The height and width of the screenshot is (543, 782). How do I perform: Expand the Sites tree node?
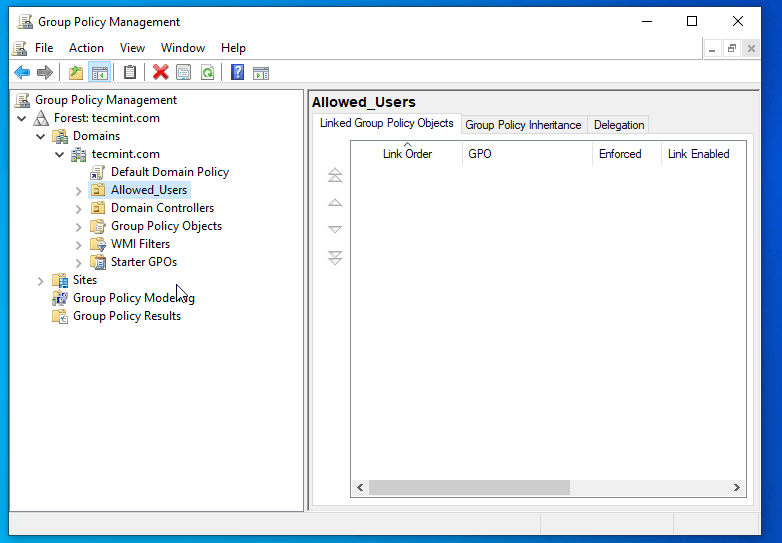(x=41, y=280)
